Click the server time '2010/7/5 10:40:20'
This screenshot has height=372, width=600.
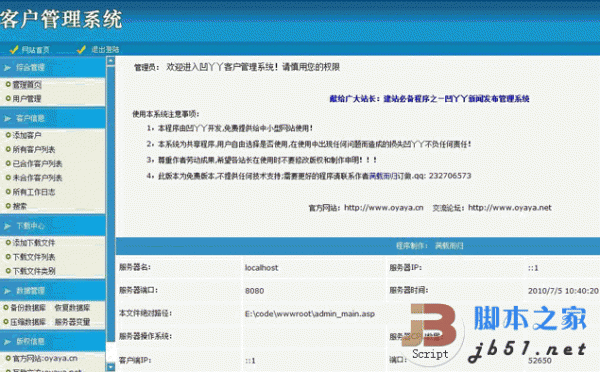coord(563,291)
